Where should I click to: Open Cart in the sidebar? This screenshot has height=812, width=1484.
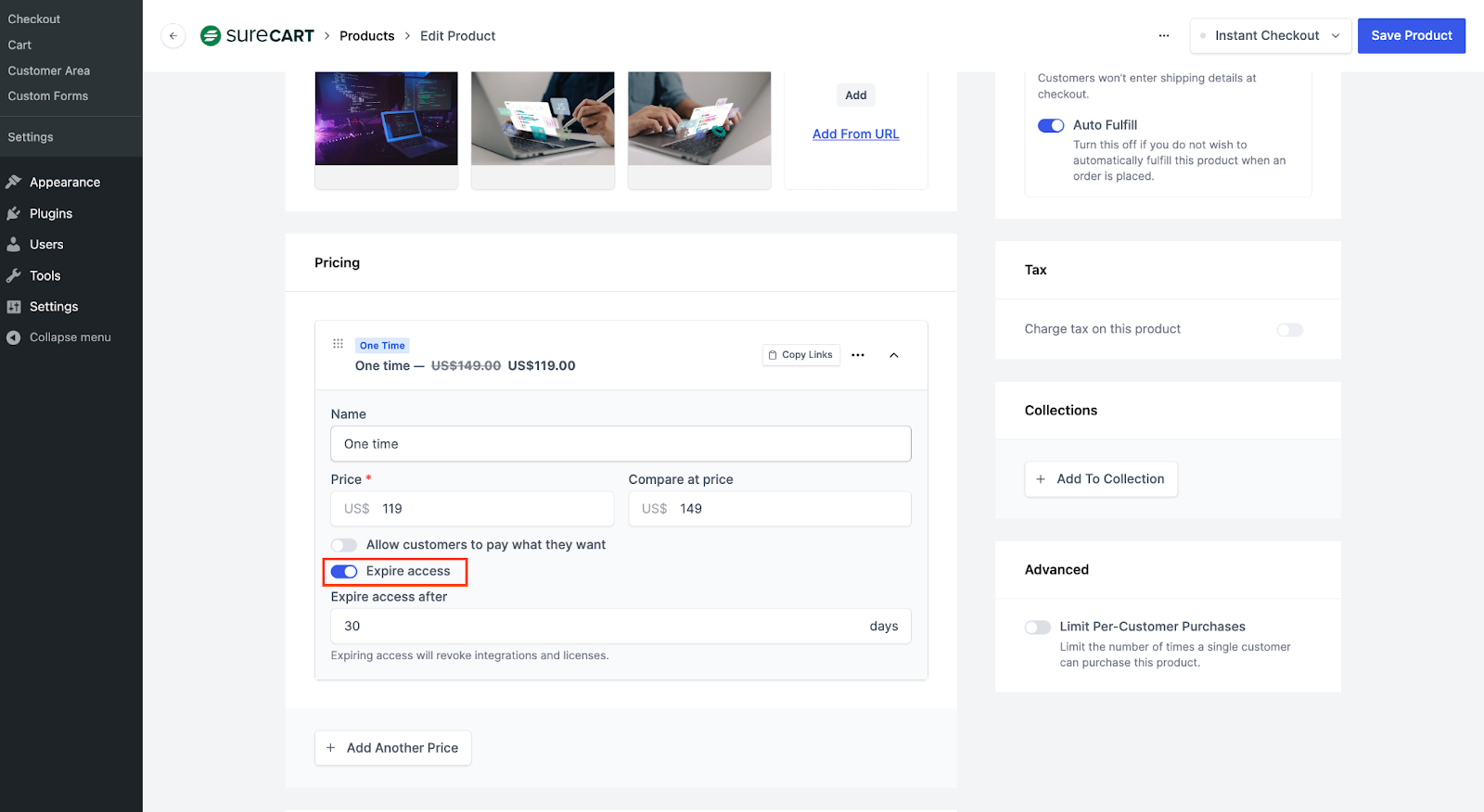pos(19,44)
